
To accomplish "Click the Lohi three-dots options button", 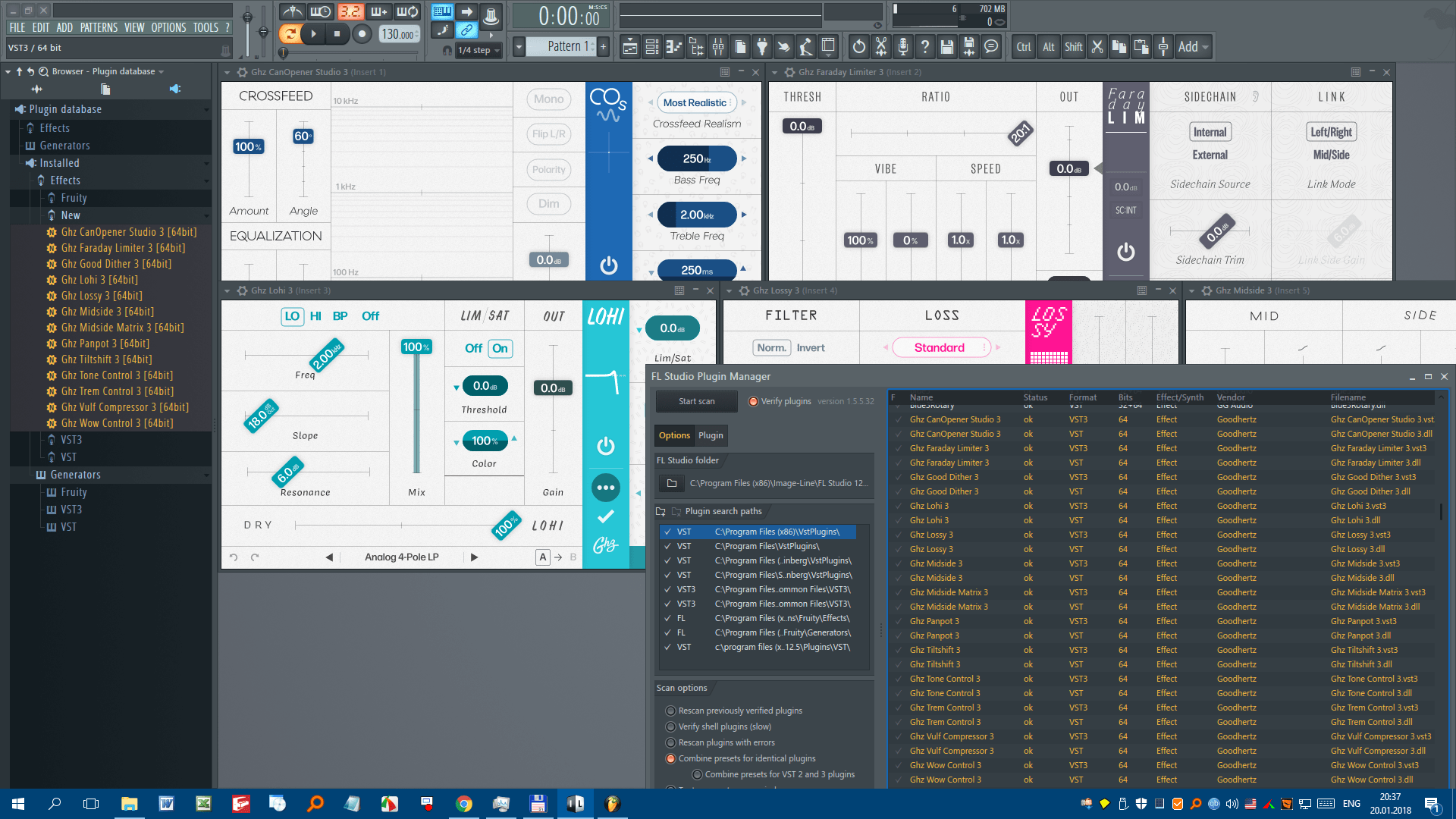I will point(605,488).
